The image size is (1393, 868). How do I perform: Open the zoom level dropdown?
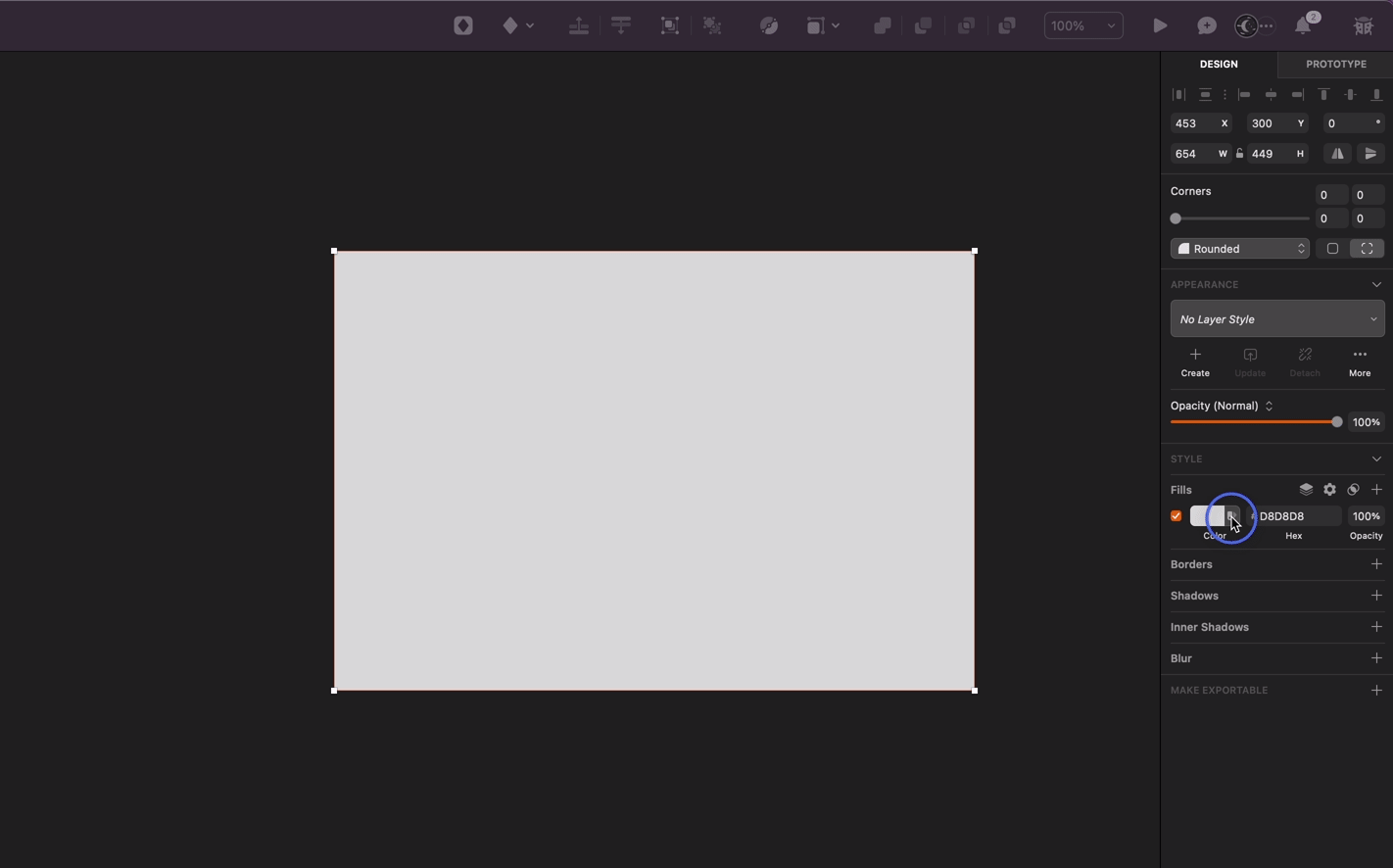click(1082, 25)
